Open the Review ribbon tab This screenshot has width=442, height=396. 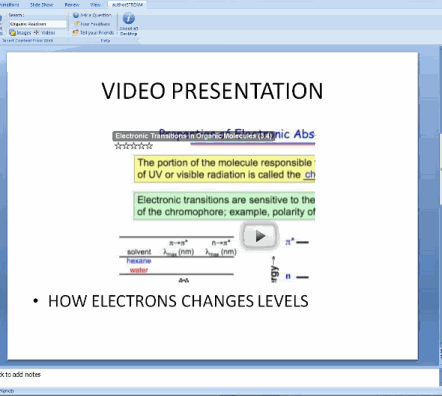pos(72,5)
